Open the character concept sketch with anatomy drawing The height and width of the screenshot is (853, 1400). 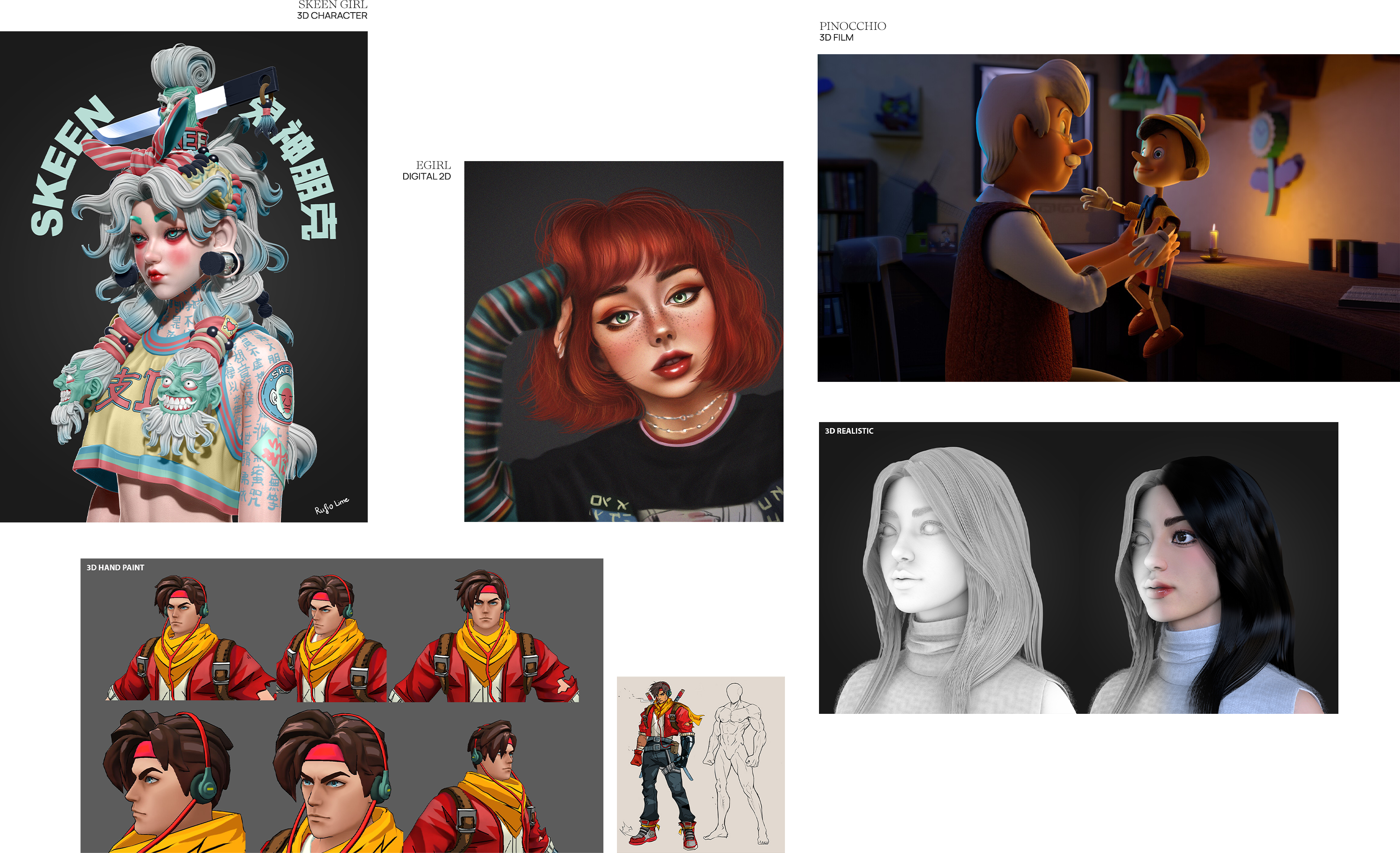[700, 764]
